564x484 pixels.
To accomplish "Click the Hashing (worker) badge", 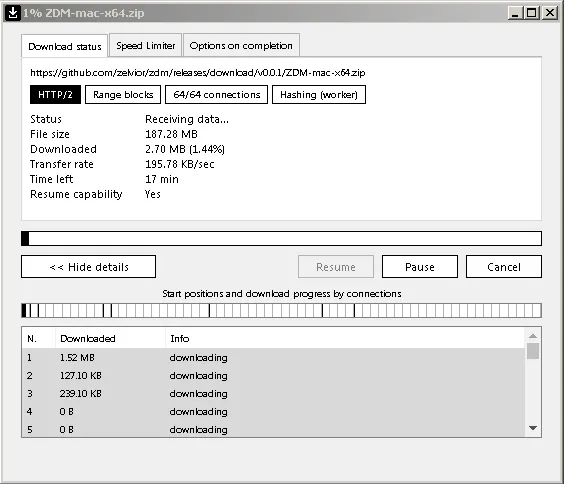I will [x=319, y=95].
